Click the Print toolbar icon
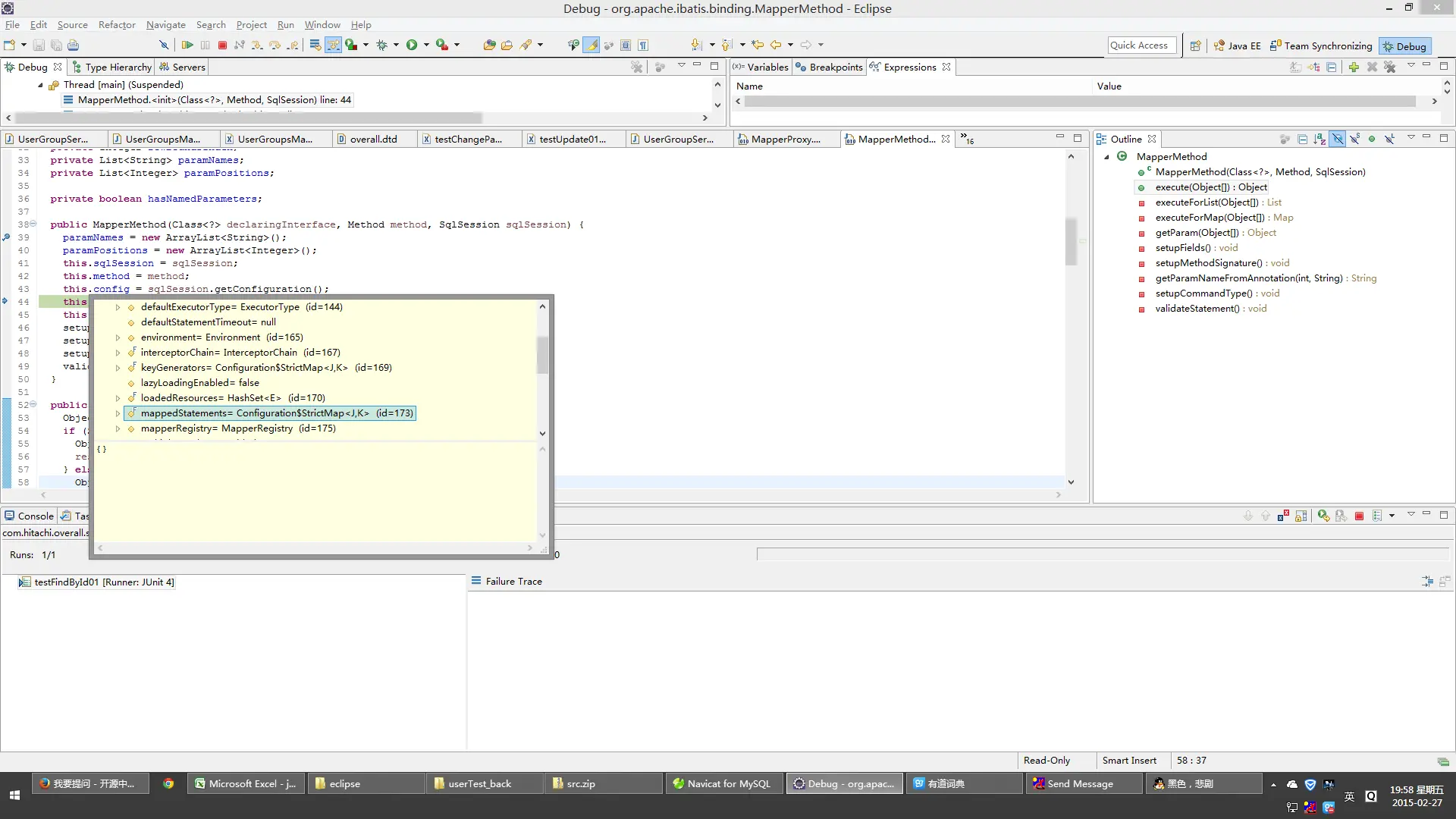The width and height of the screenshot is (1456, 819). click(x=73, y=45)
